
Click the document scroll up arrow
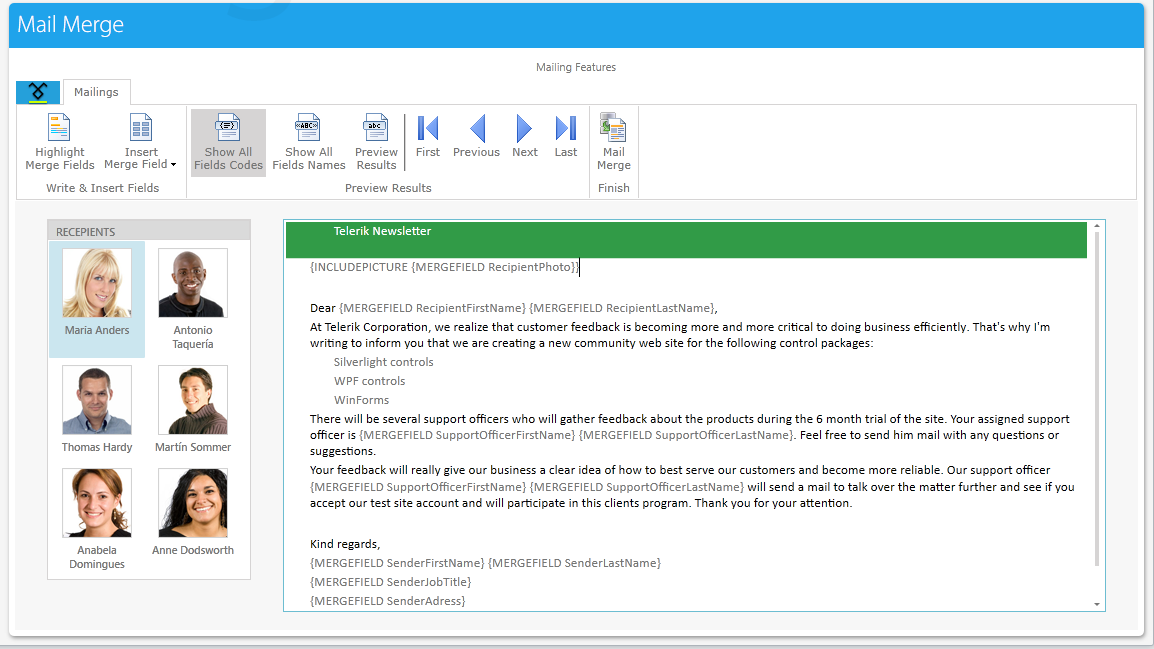(1097, 226)
